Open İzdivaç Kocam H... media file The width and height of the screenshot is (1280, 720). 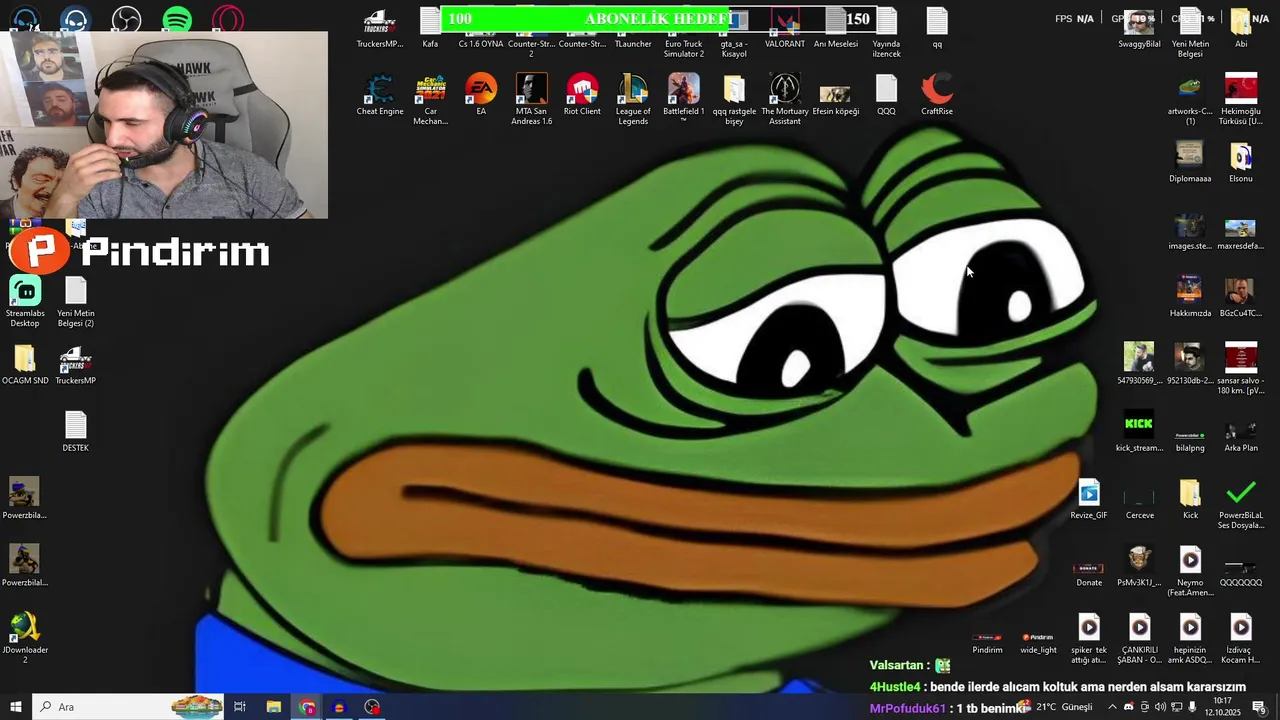click(x=1241, y=638)
